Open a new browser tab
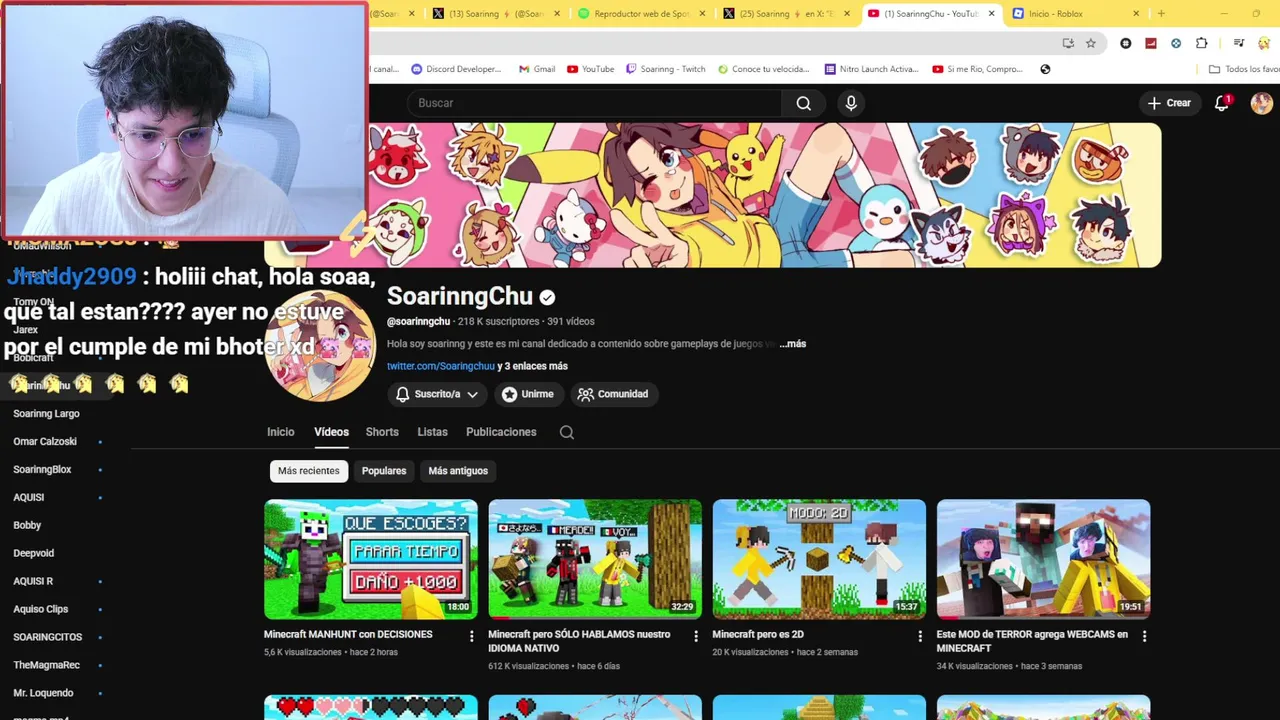This screenshot has height=720, width=1280. pos(1161,14)
